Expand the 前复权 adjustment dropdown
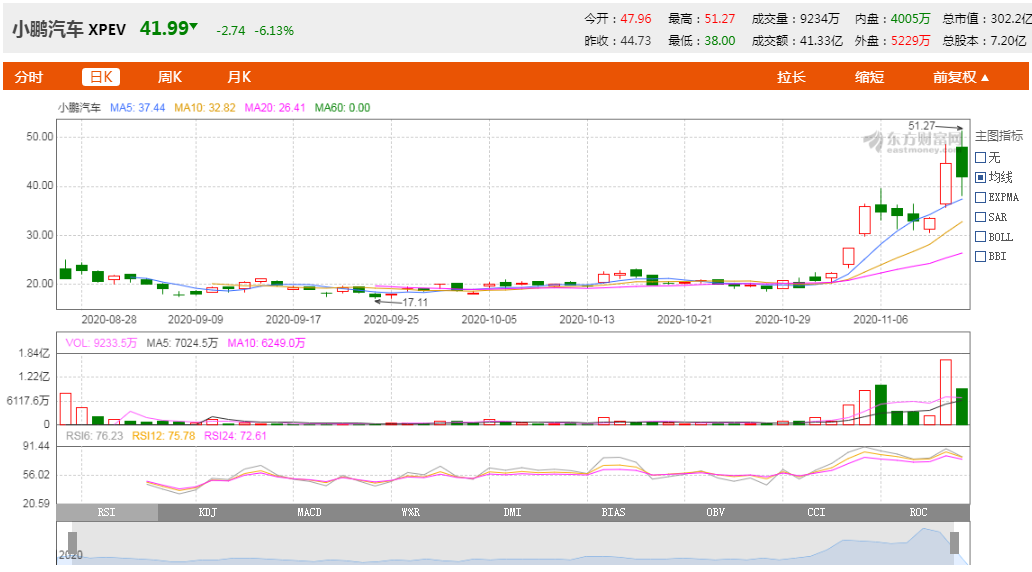Image resolution: width=1032 pixels, height=572 pixels. click(961, 77)
